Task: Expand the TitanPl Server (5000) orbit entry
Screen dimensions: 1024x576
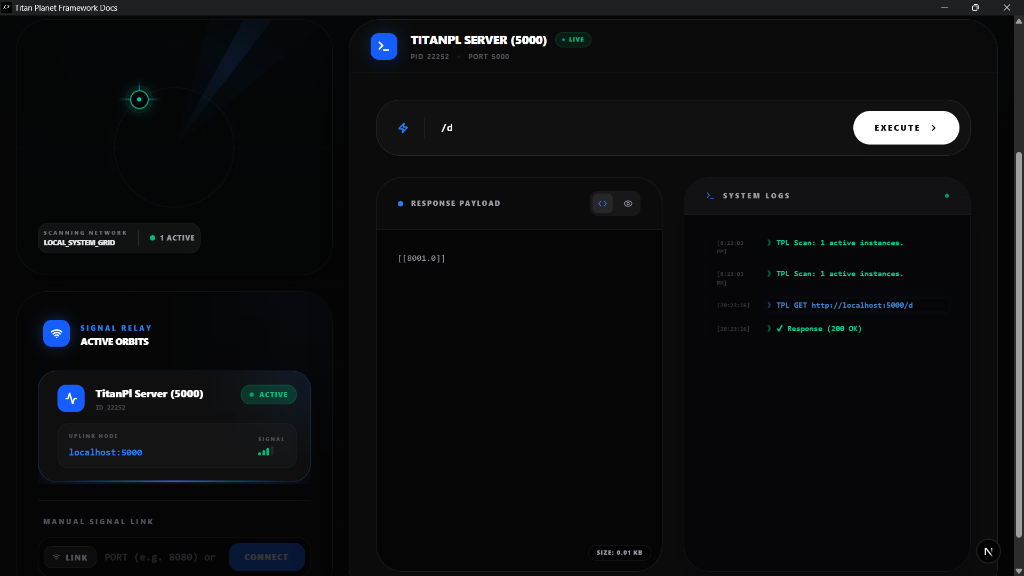Action: tap(176, 397)
